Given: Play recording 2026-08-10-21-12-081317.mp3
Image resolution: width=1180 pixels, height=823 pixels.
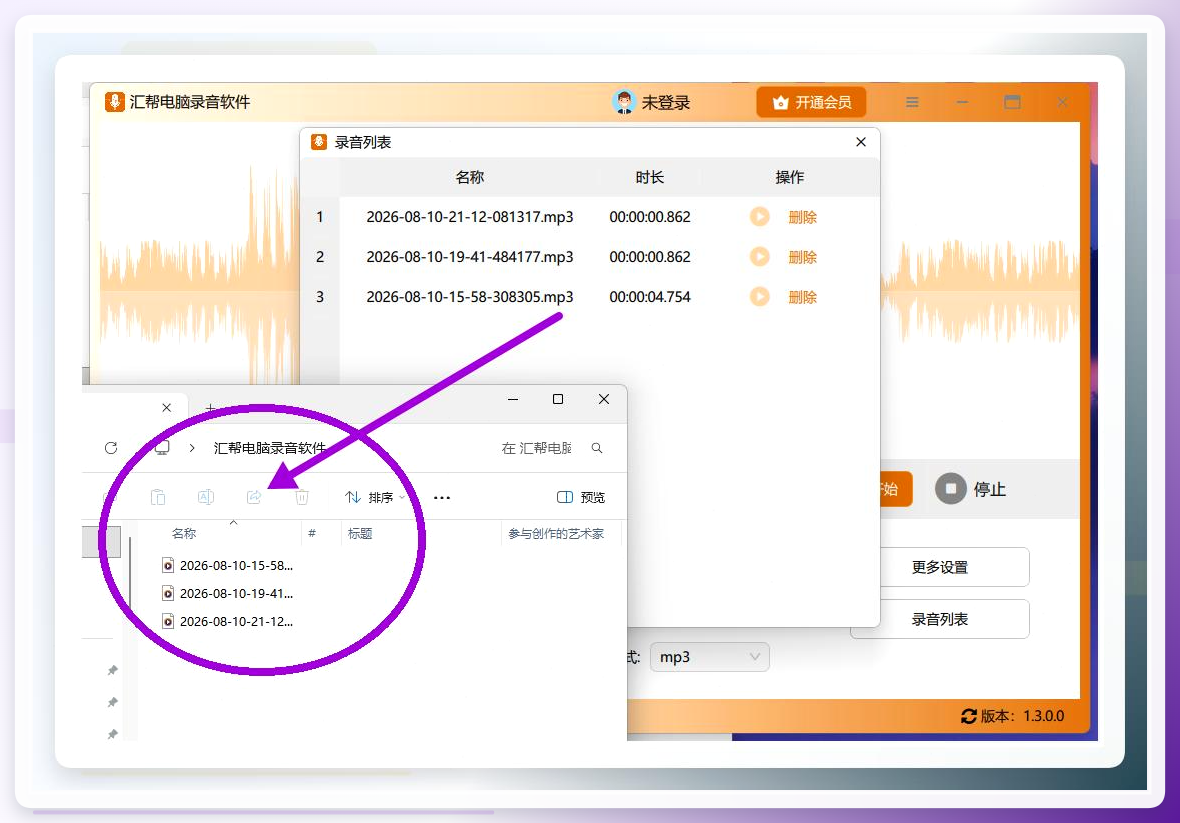Looking at the screenshot, I should point(759,217).
